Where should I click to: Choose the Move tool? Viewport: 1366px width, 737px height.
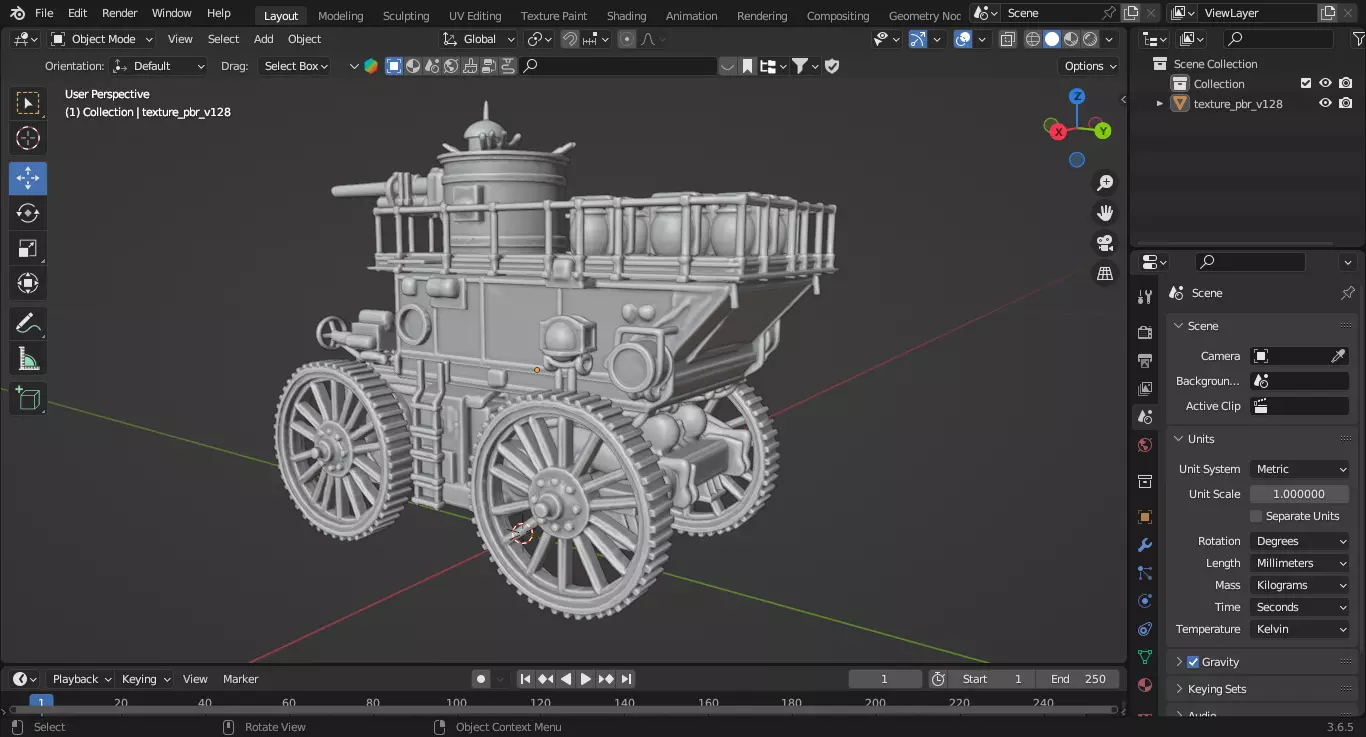click(28, 178)
